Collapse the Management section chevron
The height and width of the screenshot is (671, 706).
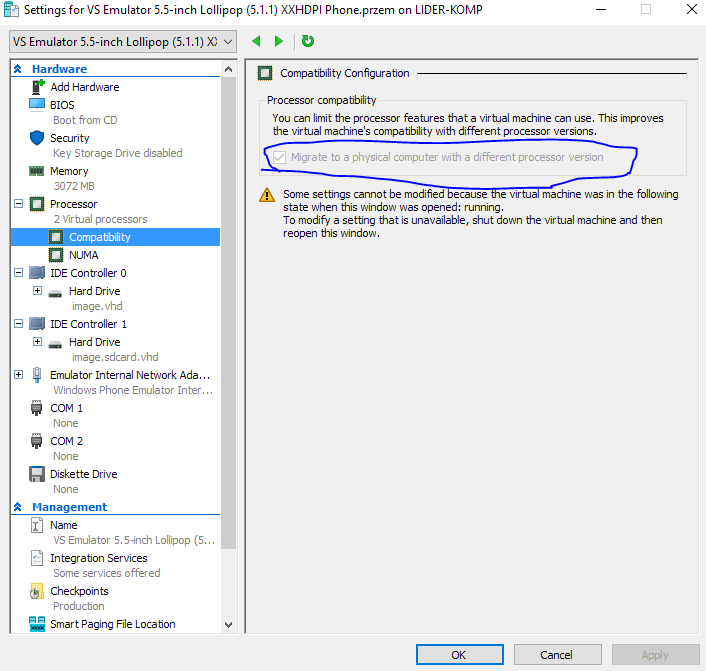18,507
